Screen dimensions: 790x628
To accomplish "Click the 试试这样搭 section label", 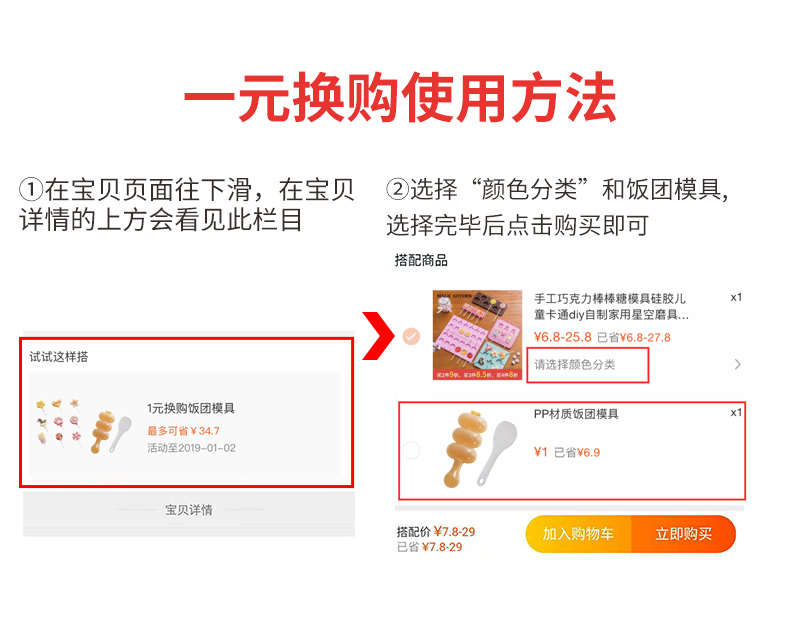I will tap(59, 357).
